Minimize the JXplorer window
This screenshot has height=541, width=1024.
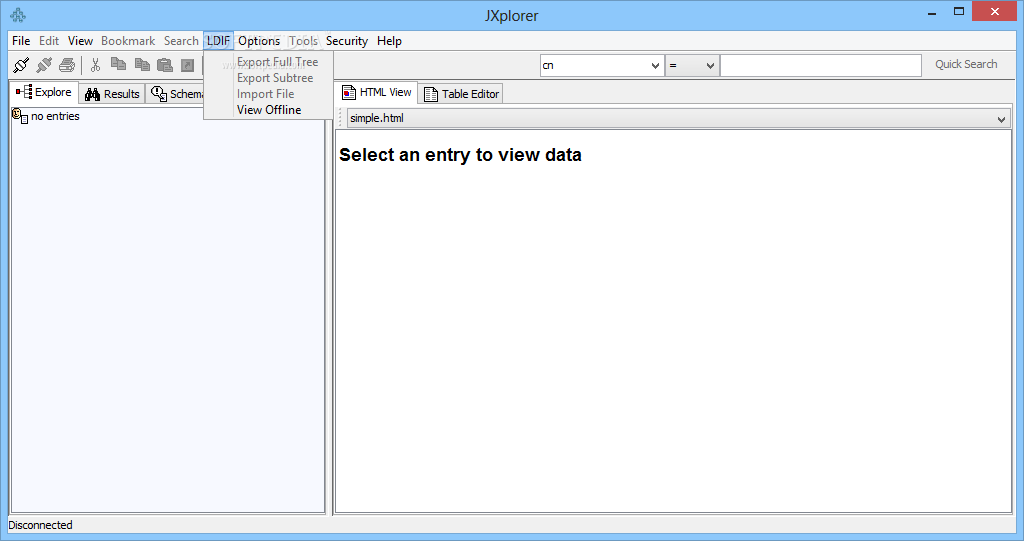tap(932, 12)
